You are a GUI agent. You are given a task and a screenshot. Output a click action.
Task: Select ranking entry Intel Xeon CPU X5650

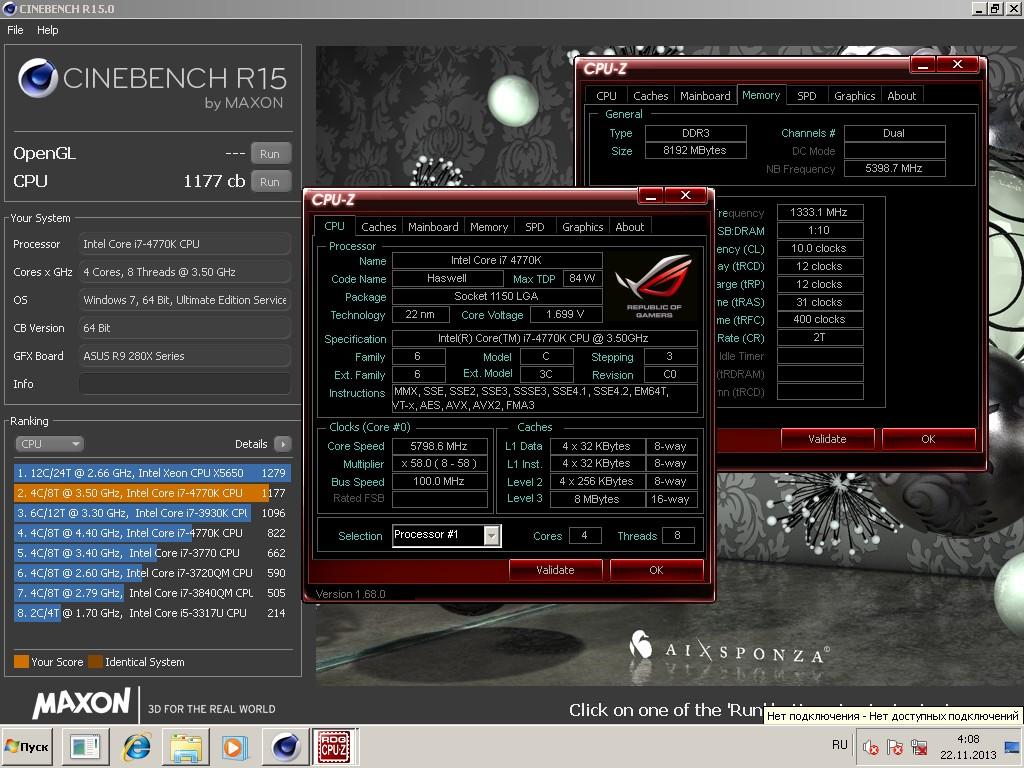click(152, 473)
